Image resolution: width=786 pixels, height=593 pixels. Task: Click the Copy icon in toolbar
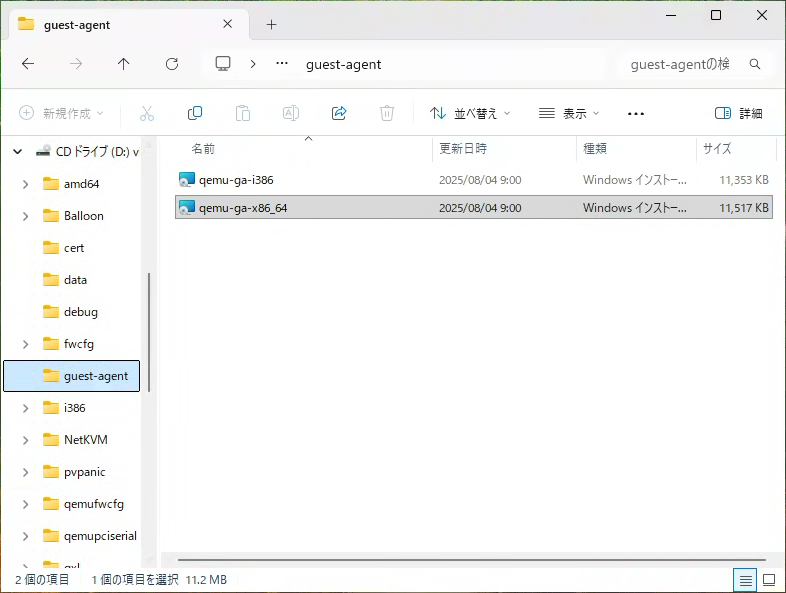(x=194, y=113)
